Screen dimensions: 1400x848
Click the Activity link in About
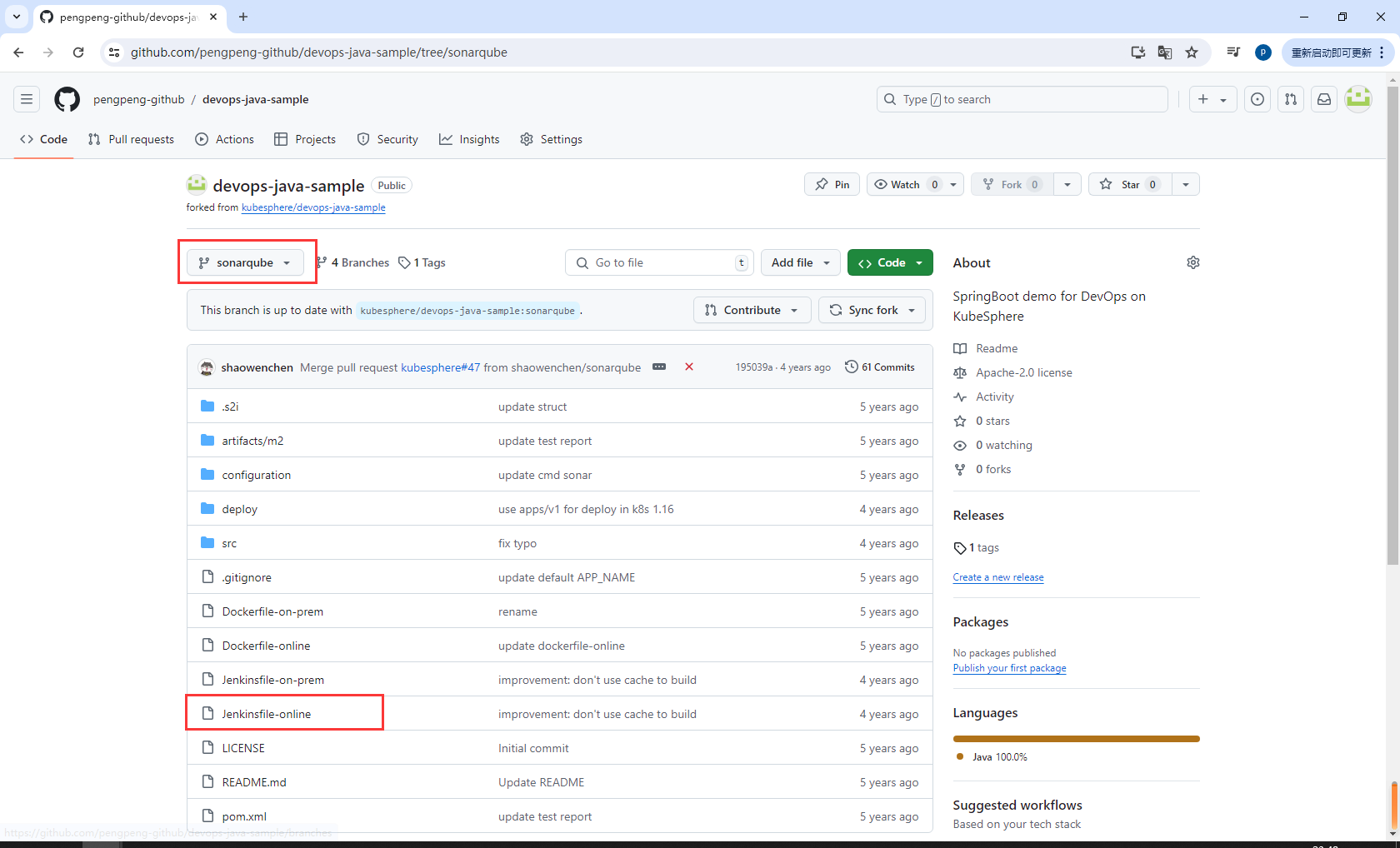pyautogui.click(x=995, y=397)
